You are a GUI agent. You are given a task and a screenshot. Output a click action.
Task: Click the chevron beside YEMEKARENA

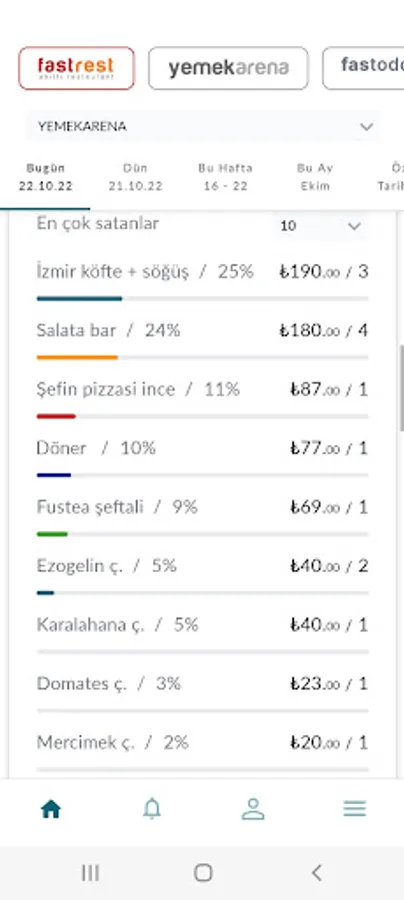coord(366,127)
